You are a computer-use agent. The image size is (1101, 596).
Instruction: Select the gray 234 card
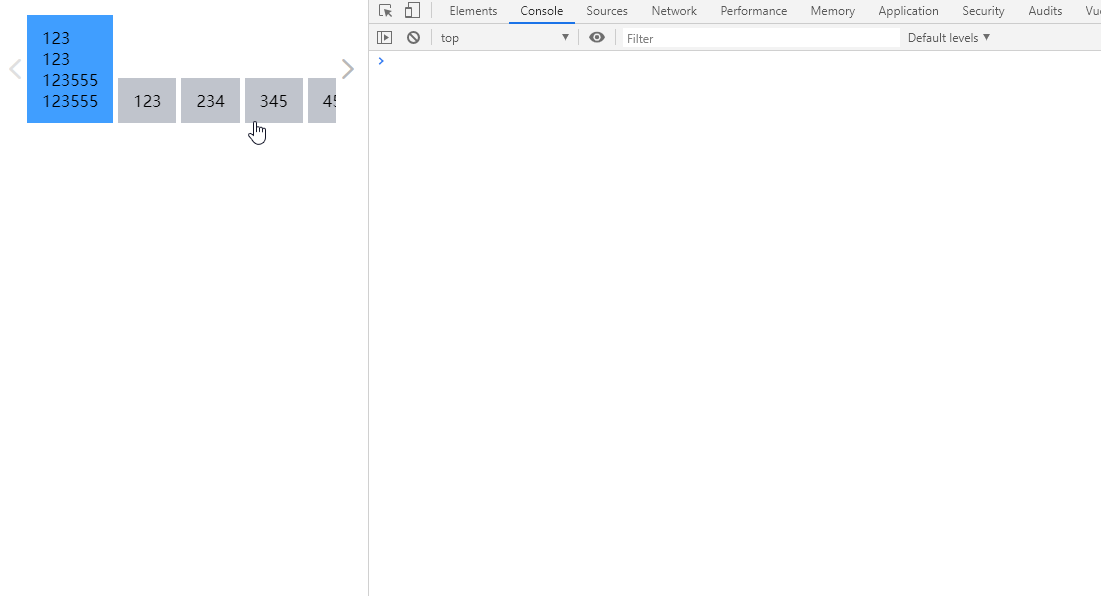pos(210,100)
